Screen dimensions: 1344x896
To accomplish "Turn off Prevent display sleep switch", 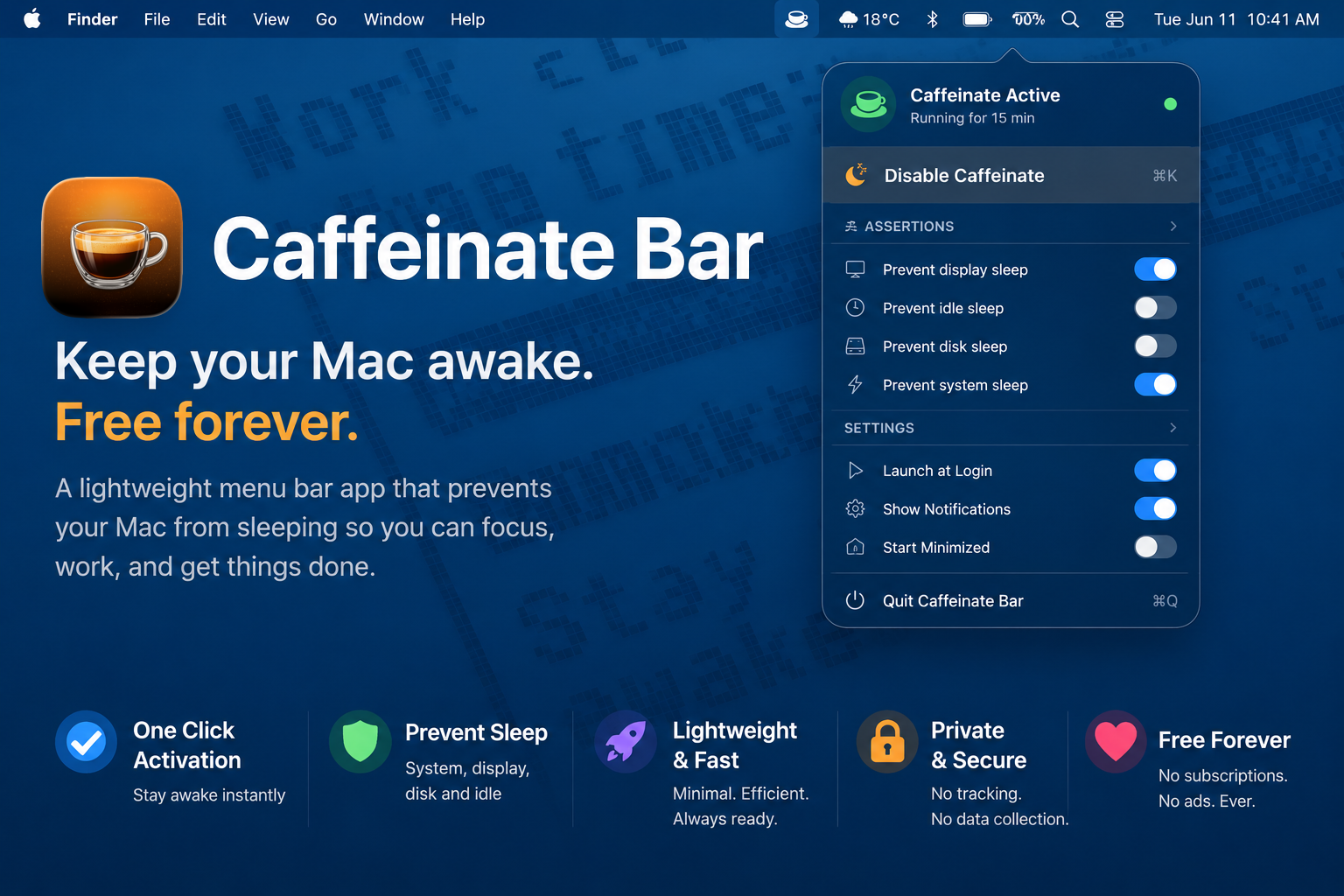I will point(1155,269).
